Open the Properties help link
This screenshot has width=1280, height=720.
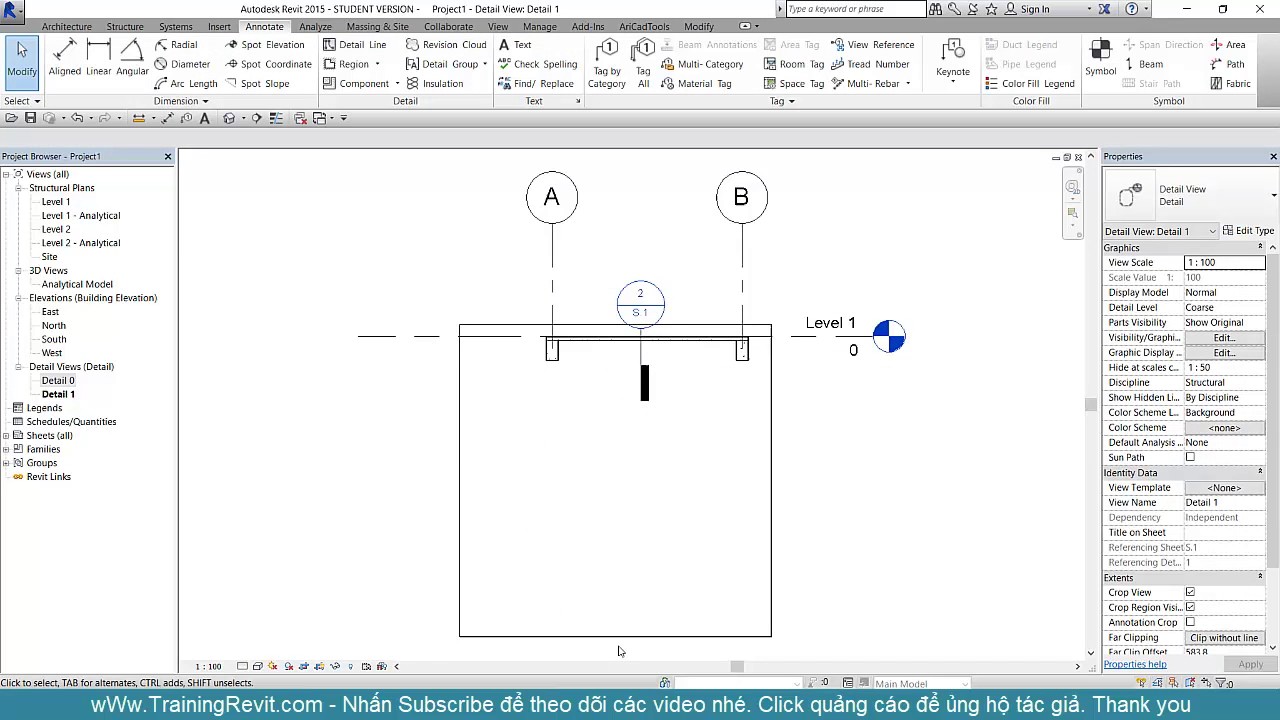coord(1135,664)
